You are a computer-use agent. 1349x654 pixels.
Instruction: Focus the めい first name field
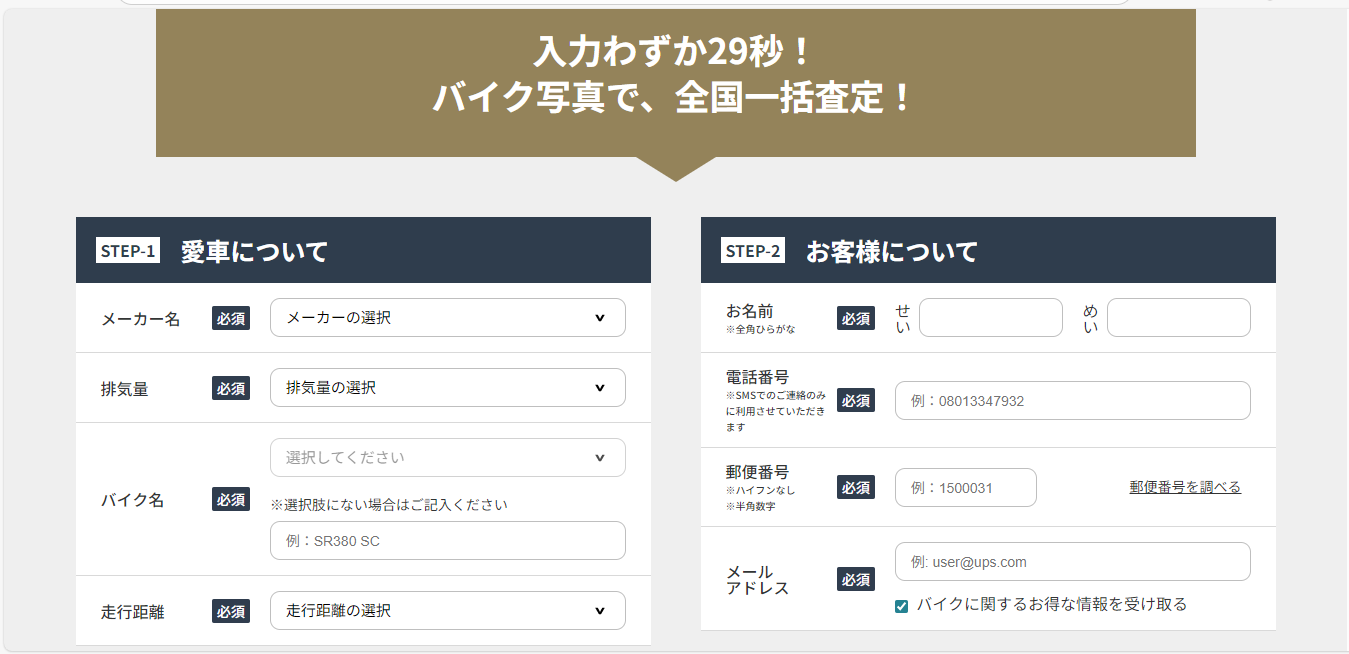coord(1179,318)
